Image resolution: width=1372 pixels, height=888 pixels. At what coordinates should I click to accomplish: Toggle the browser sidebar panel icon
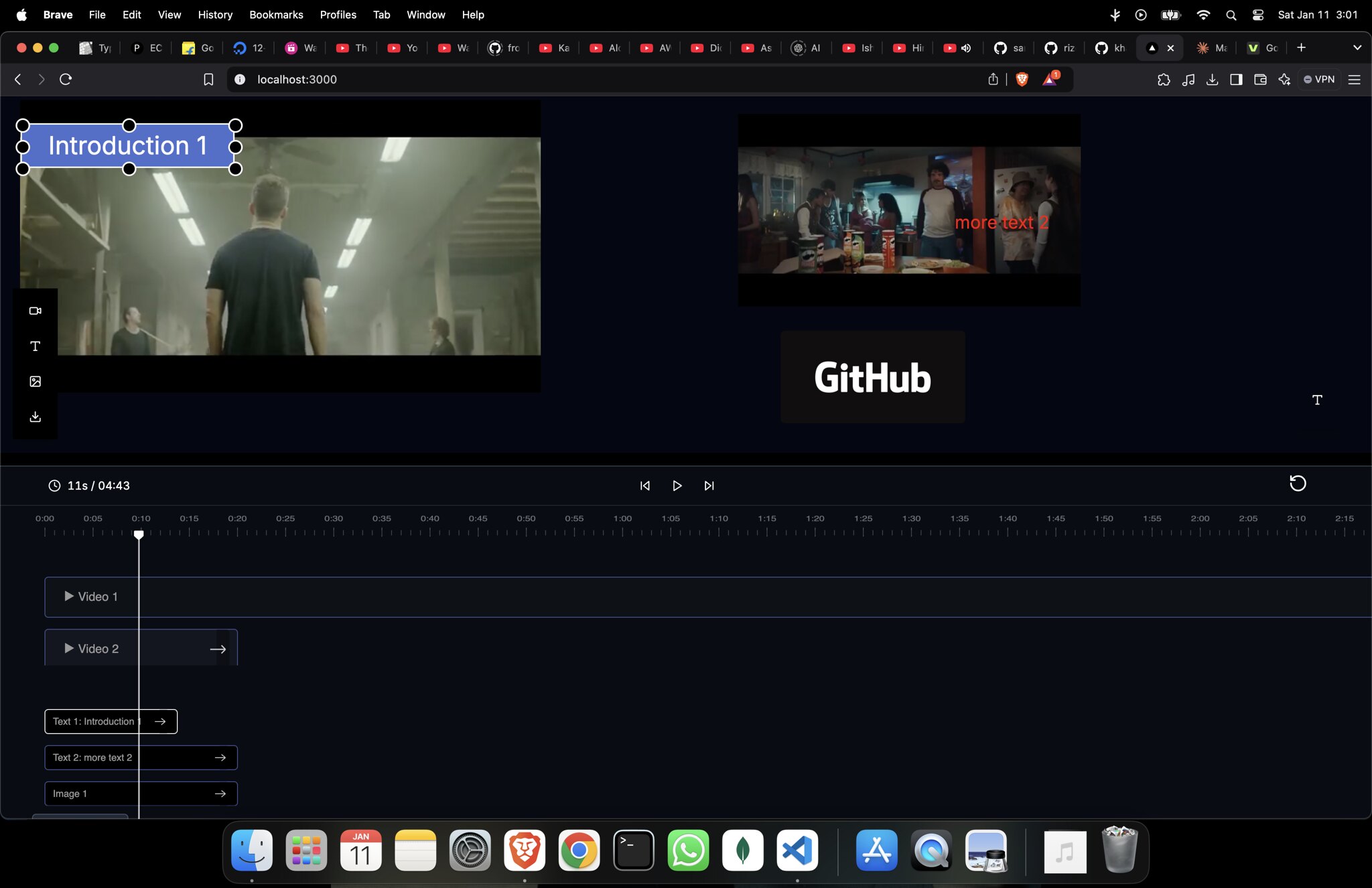click(x=1236, y=79)
